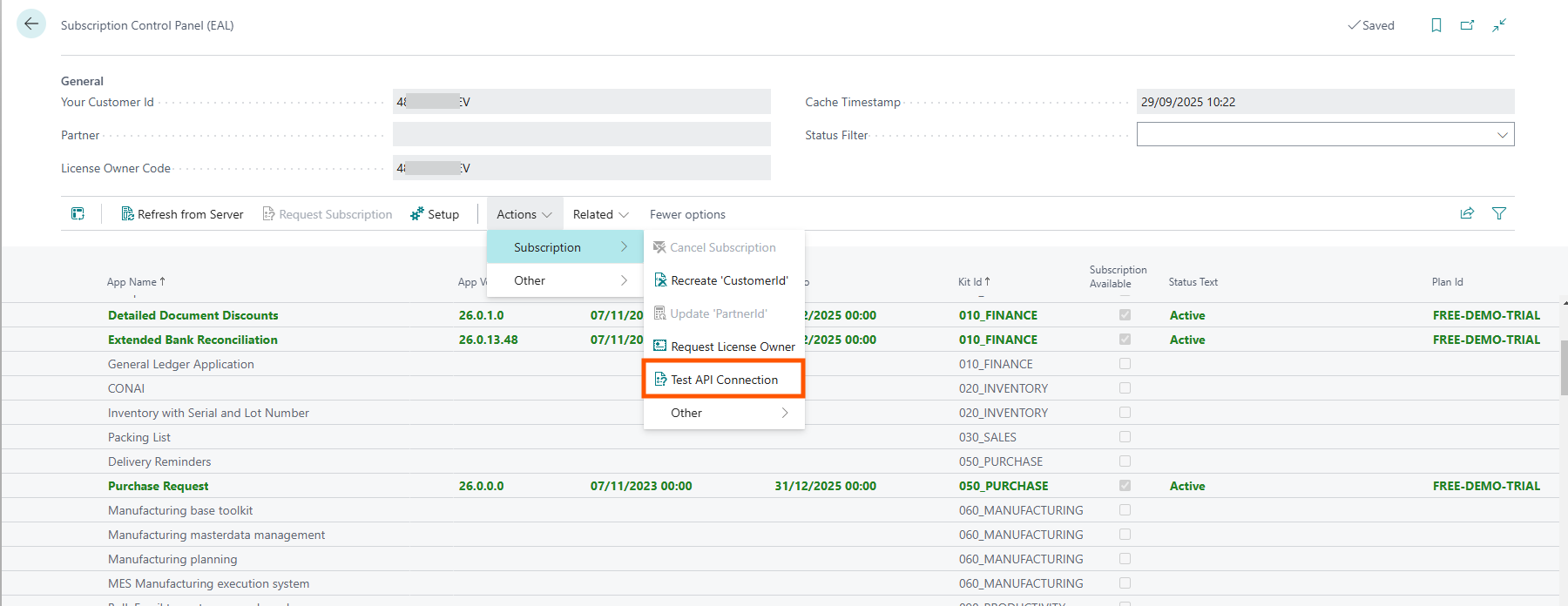Screen dimensions: 1568x606
Task: Toggle checkbox for Packing List row
Action: click(1125, 437)
